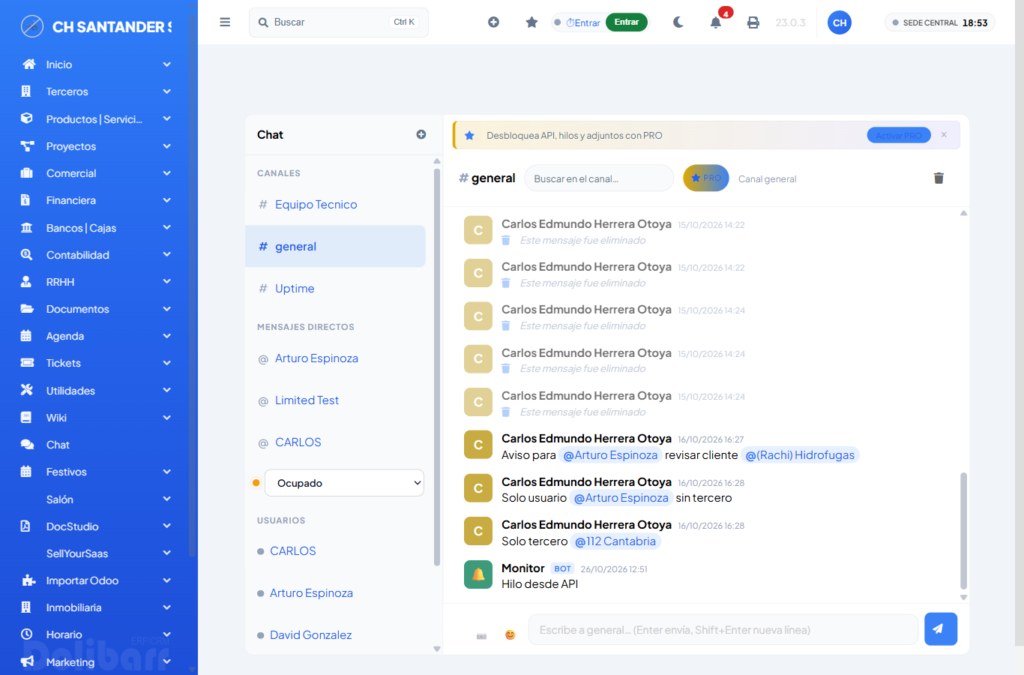Select user David Gonzalez in Usuarios

coord(310,635)
